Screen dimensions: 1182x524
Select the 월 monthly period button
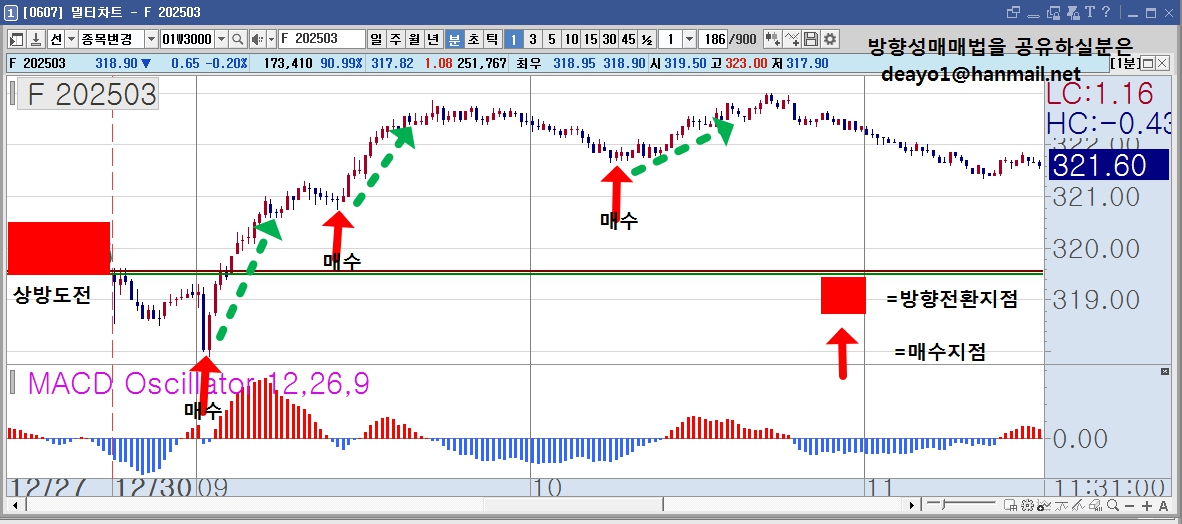(x=415, y=39)
